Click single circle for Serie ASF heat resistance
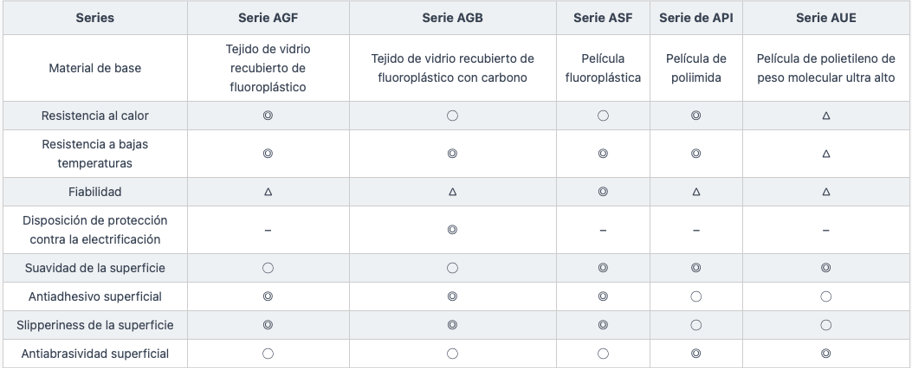 [603, 116]
